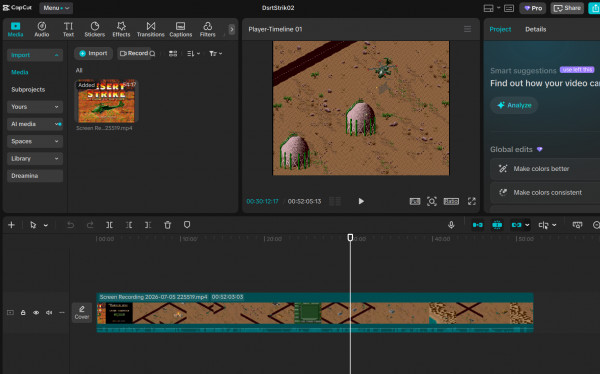Toggle track visibility eye icon
Image resolution: width=600 pixels, height=374 pixels.
pyautogui.click(x=36, y=313)
